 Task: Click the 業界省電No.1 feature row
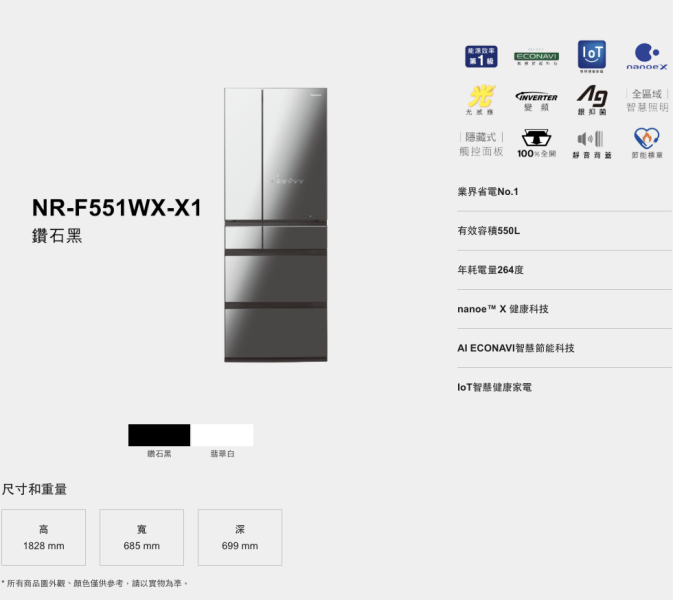click(x=564, y=192)
